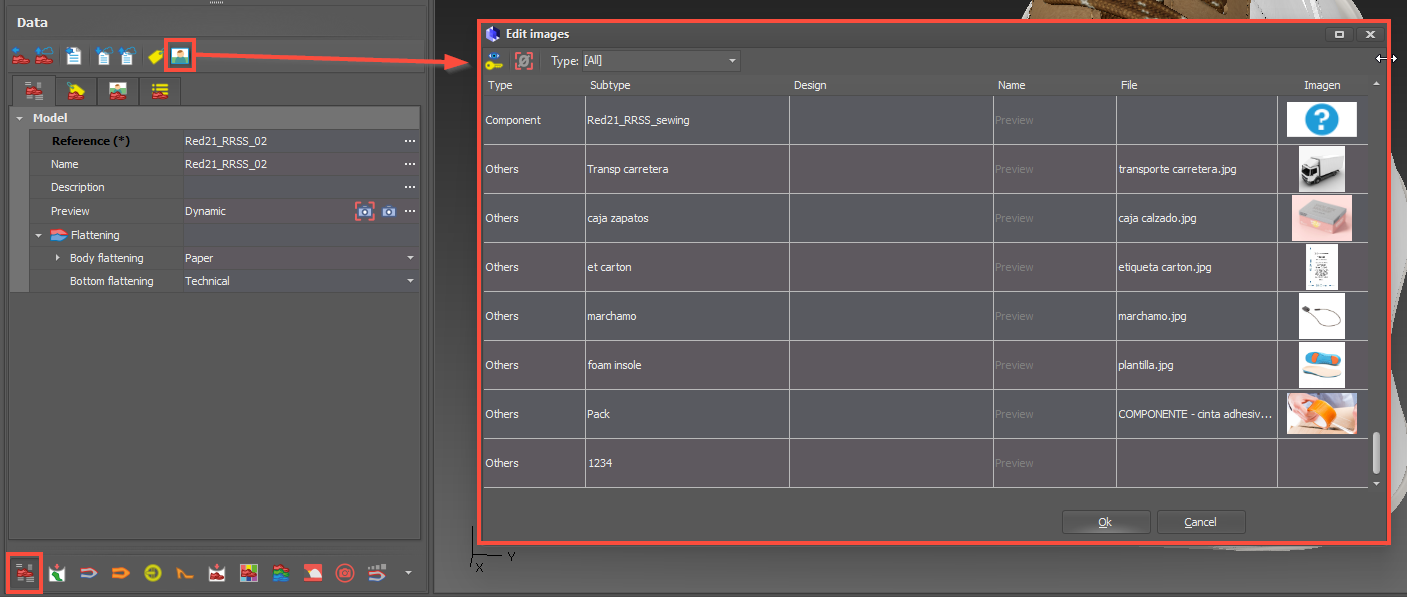Screen dimensions: 1407x597
Task: Click the Edit images vertical scrollbar thumb
Action: [x=1376, y=452]
